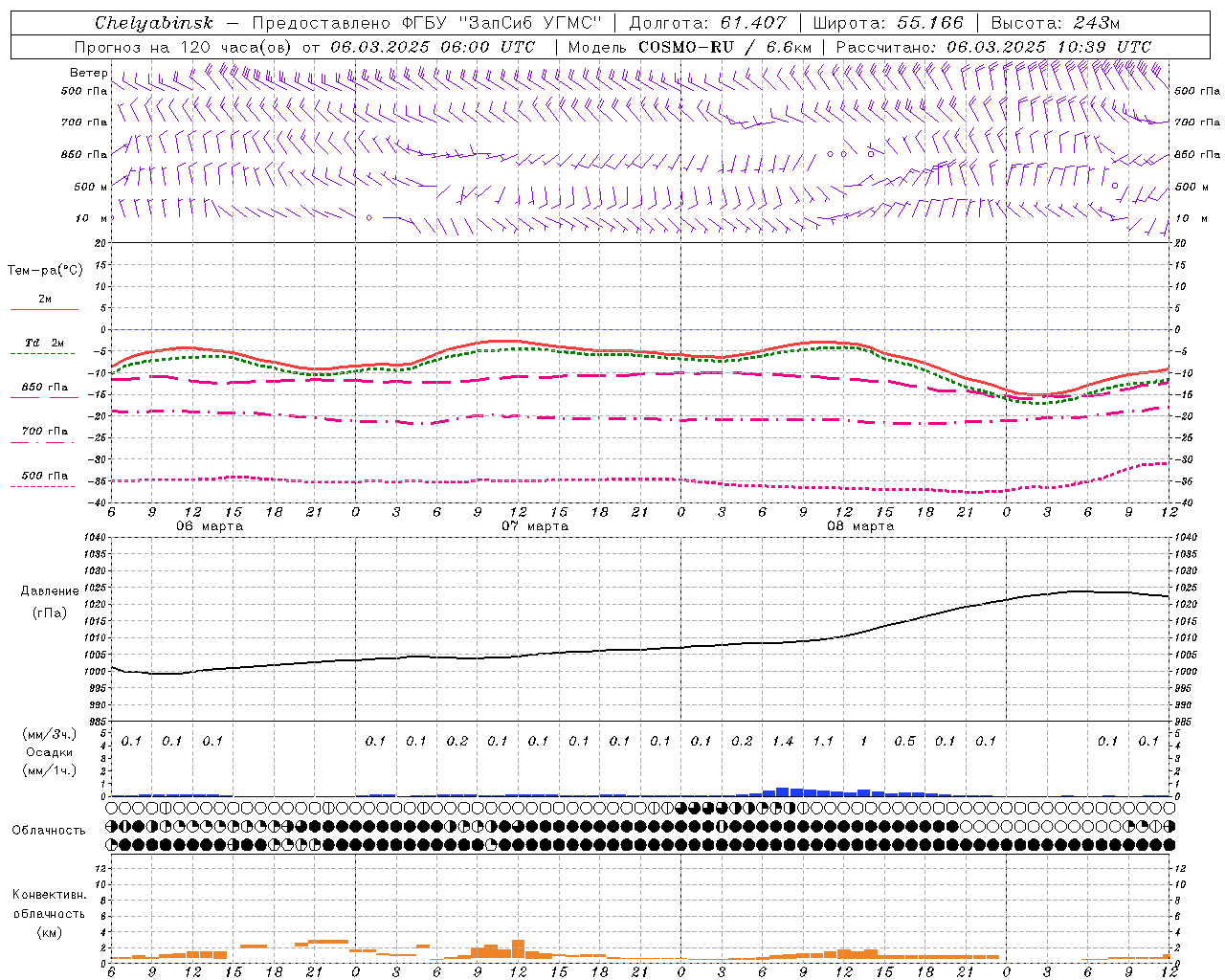Click the 'Облачность' cloudiness label
The height and width of the screenshot is (980, 1225).
(x=49, y=831)
